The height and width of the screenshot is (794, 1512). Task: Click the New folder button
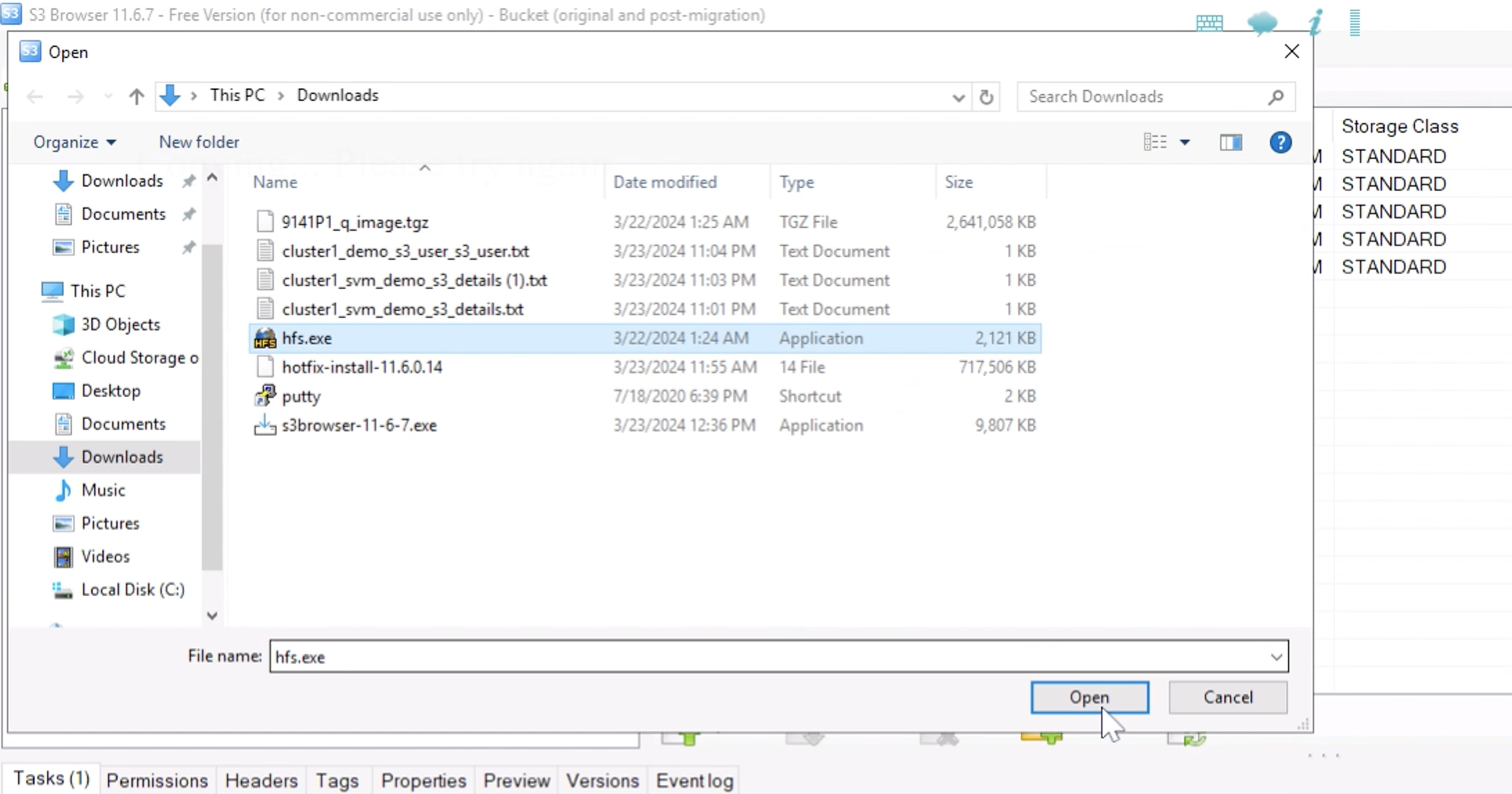[199, 141]
